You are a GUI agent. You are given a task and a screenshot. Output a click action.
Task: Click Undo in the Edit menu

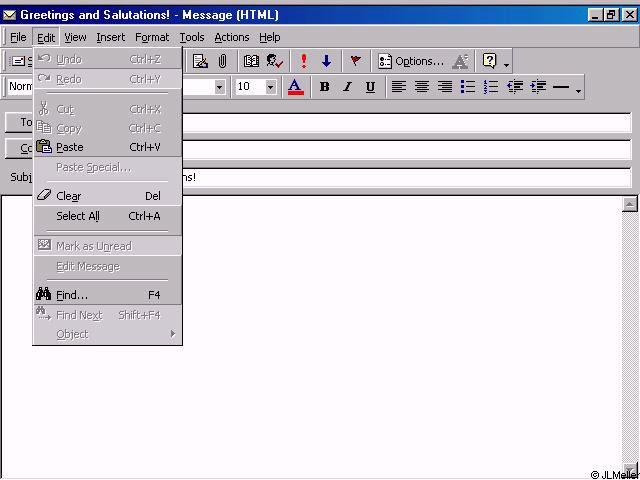(x=107, y=59)
